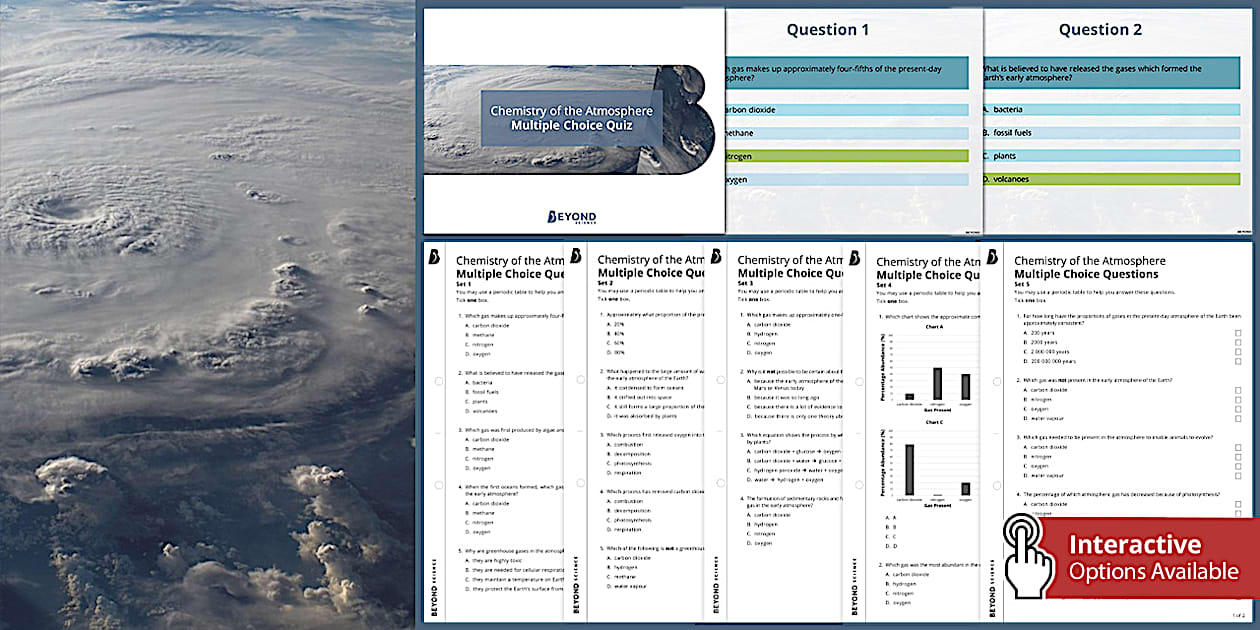
Task: Click the B logo on the Set 5 worksheet
Action: coord(994,258)
